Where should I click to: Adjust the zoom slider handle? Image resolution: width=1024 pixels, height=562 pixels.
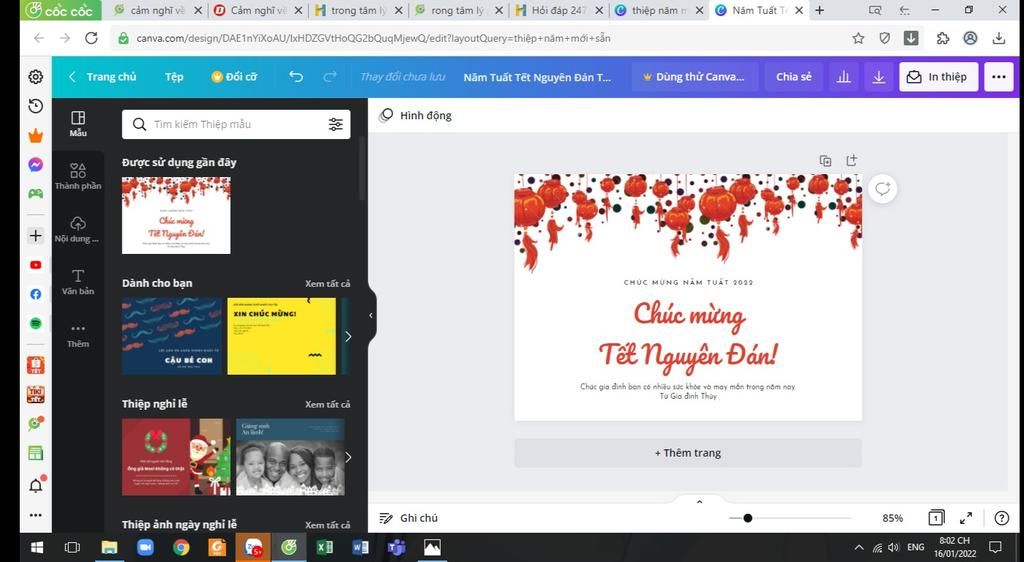[748, 518]
